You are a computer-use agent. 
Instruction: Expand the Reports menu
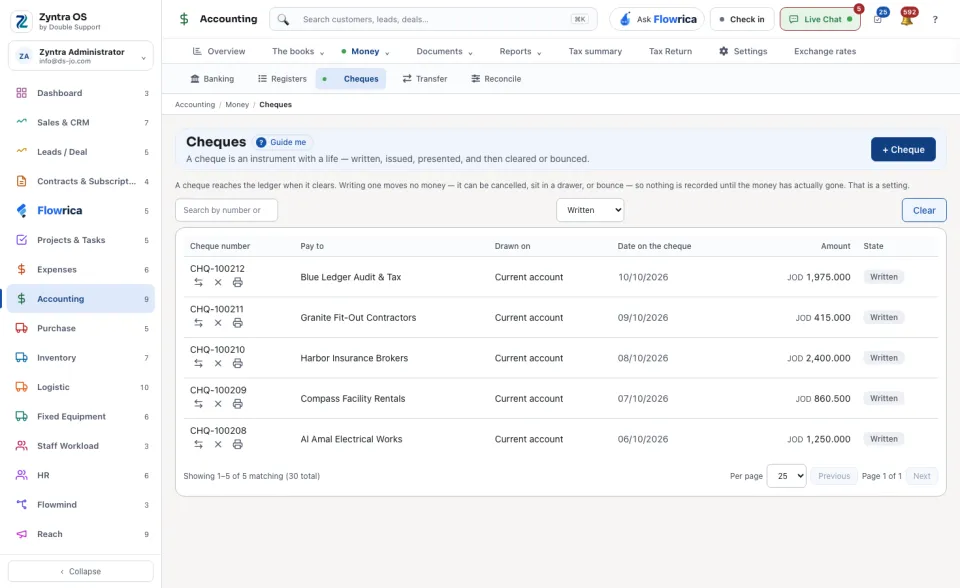520,51
